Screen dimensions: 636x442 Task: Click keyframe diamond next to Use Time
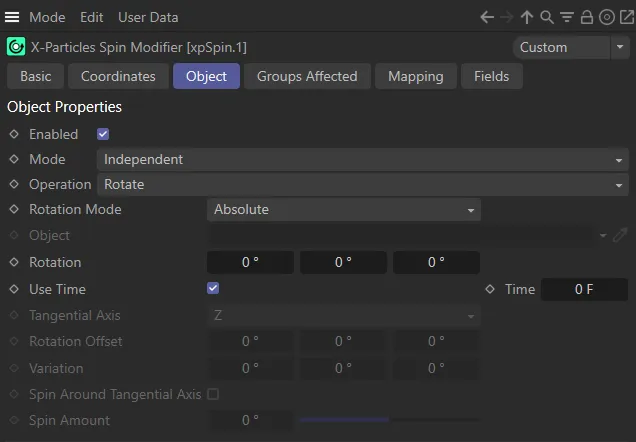[x=14, y=289]
